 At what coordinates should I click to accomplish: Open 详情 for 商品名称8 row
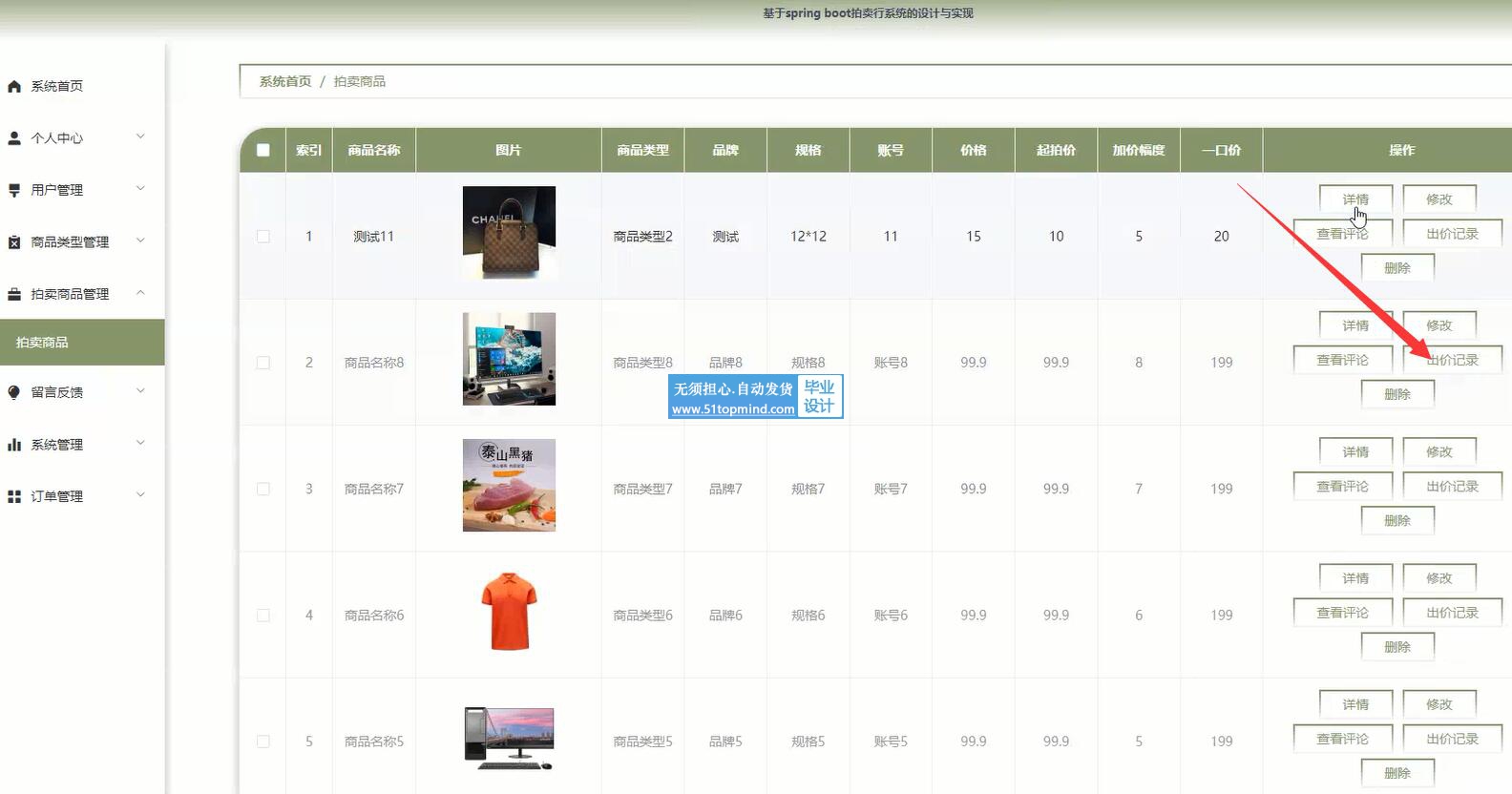1355,325
